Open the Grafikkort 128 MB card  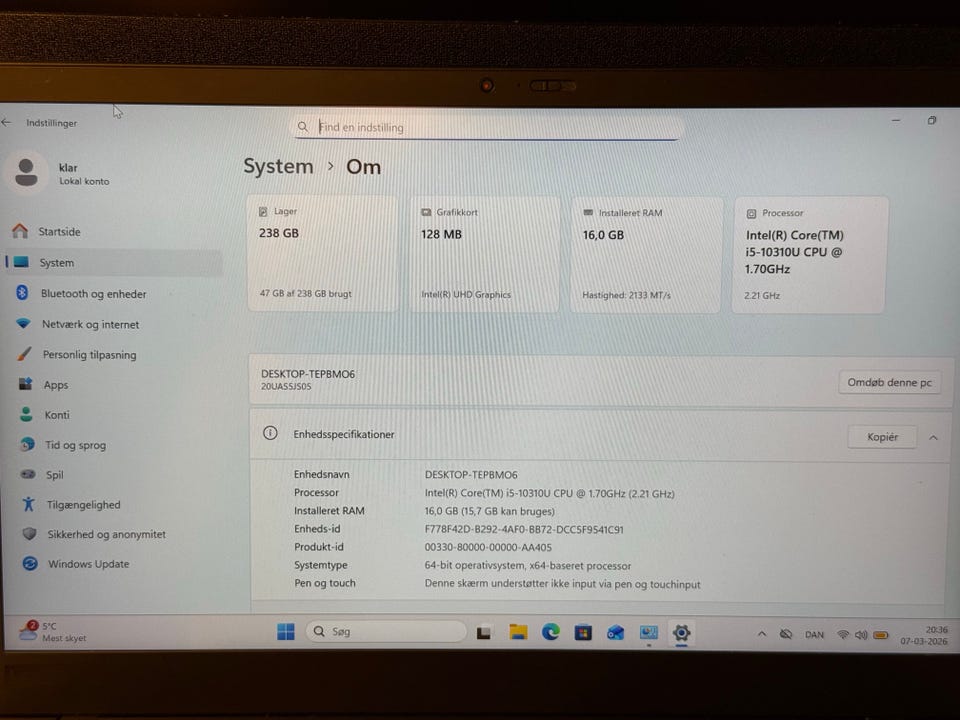coord(484,253)
